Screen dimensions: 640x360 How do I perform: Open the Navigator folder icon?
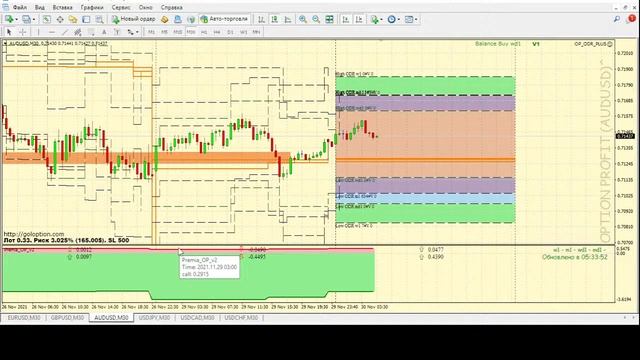73,19
